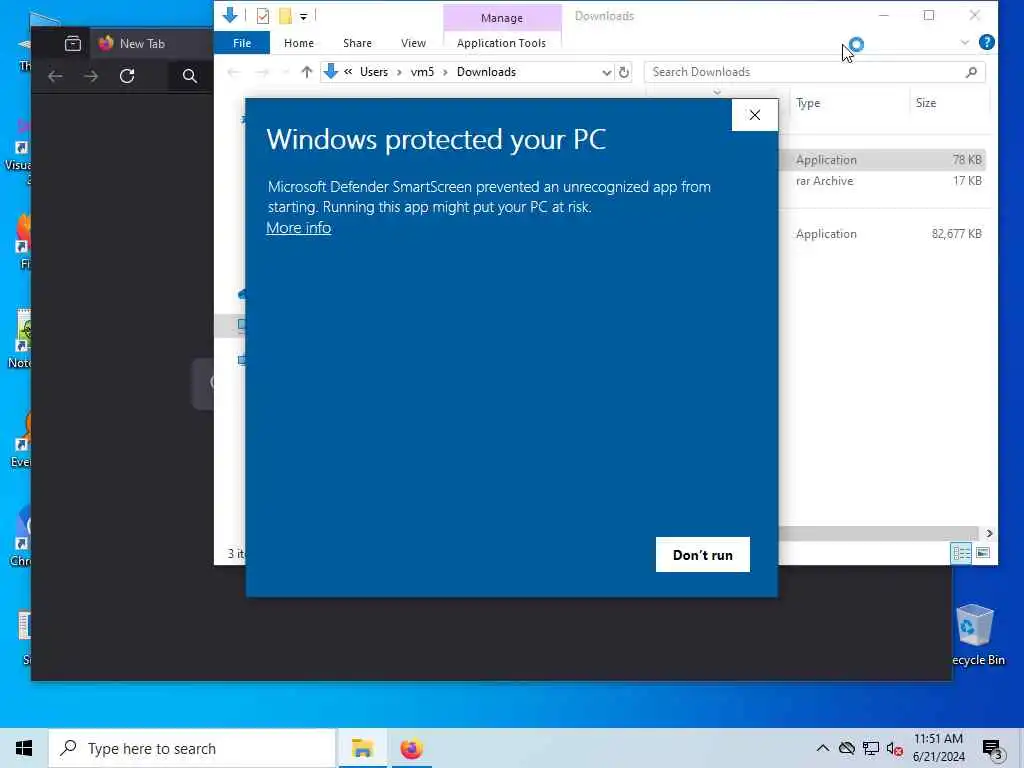The image size is (1024, 768).
Task: Click the Don't run button
Action: [703, 555]
